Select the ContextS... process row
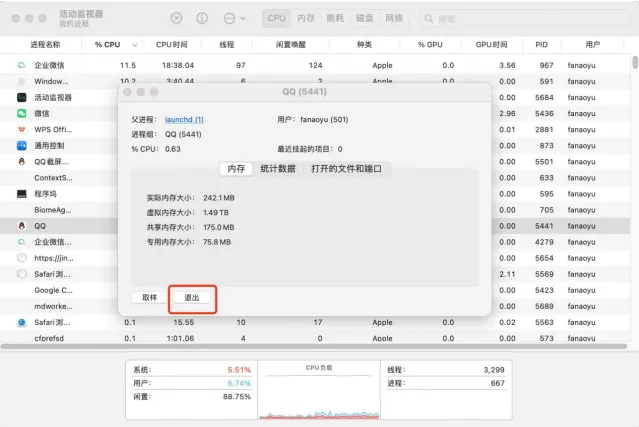 (x=315, y=178)
